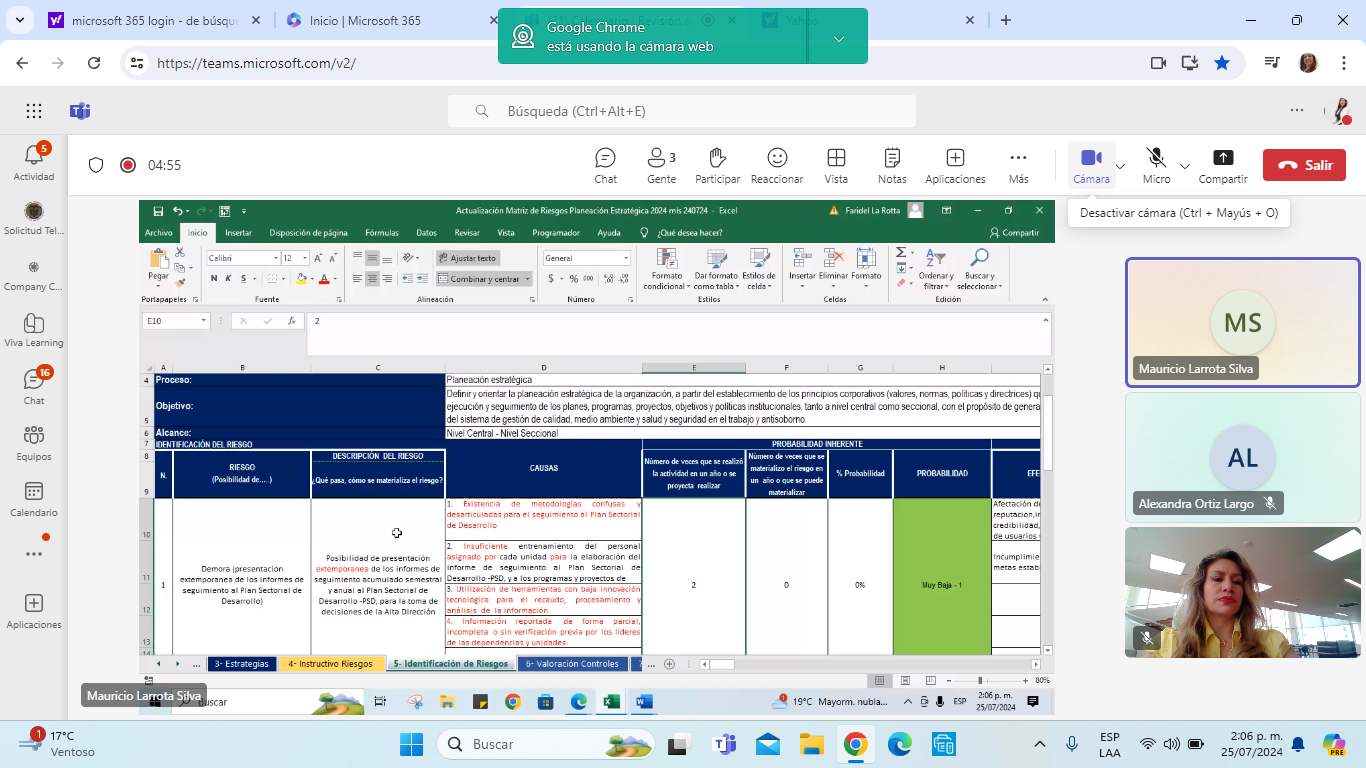Screen dimensions: 1366x768
Task: Switch to microsoft 365 login browser tab
Action: [150, 20]
